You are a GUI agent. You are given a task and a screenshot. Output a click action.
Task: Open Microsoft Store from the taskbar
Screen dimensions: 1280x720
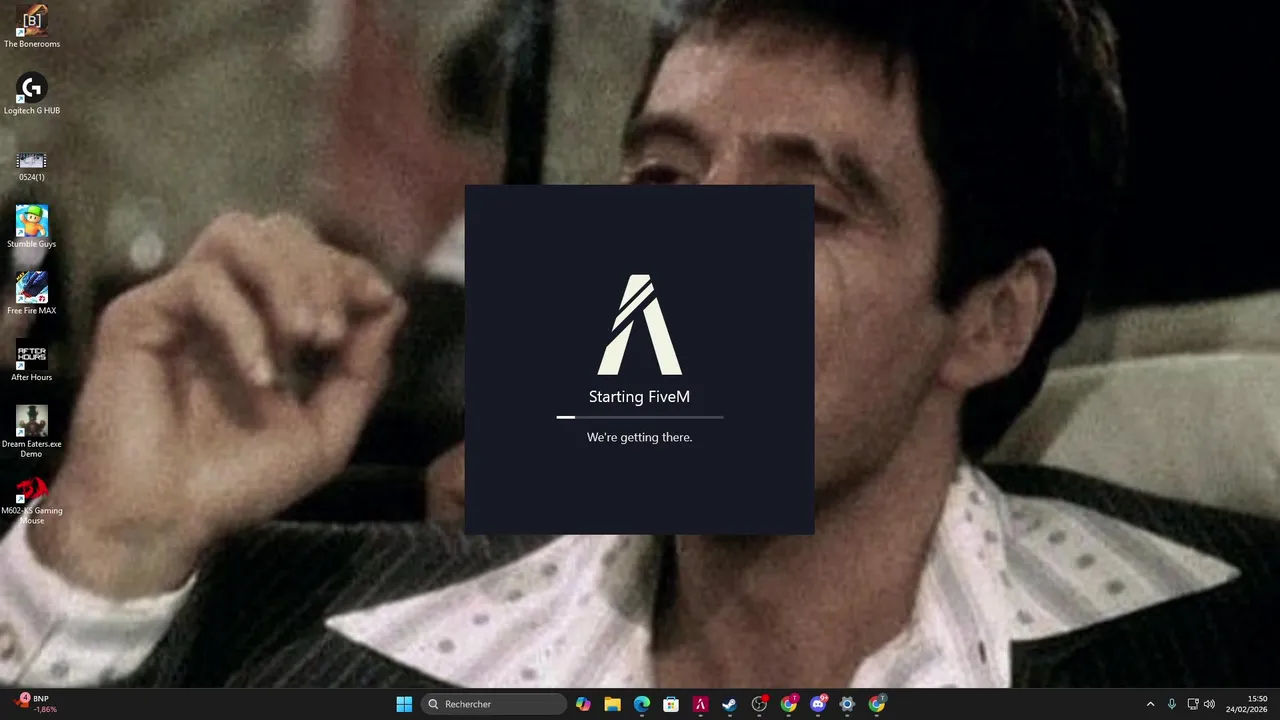[x=671, y=704]
